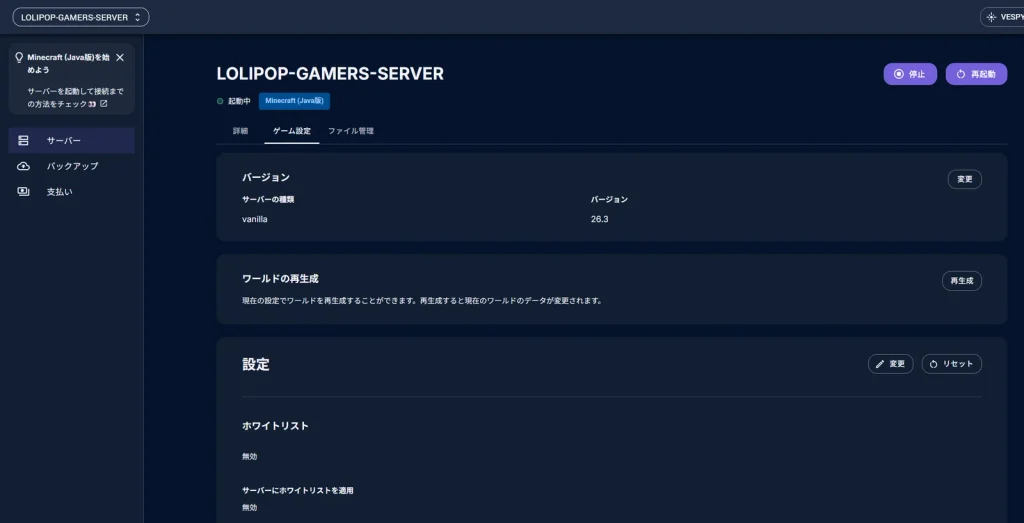The image size is (1024, 523).
Task: Open the external link icon in tip
Action: 103,104
